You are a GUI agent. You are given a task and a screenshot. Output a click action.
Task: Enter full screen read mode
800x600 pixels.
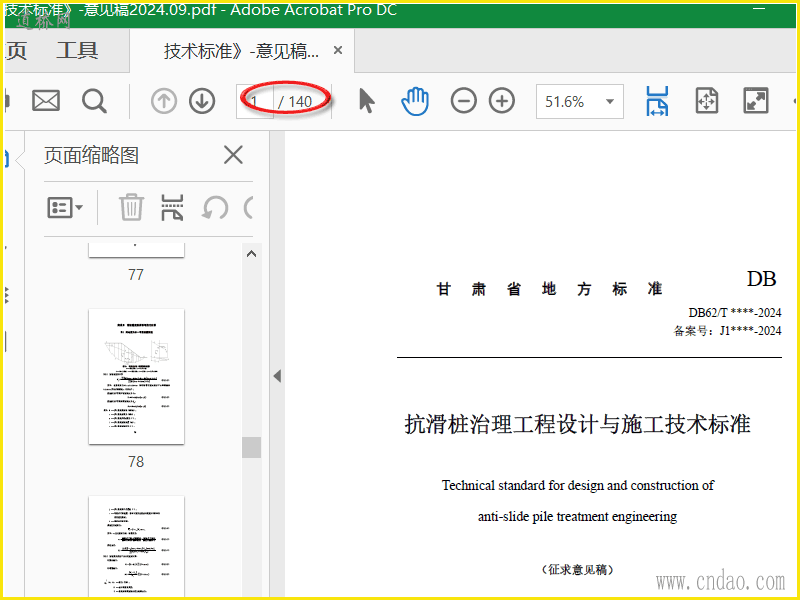756,101
